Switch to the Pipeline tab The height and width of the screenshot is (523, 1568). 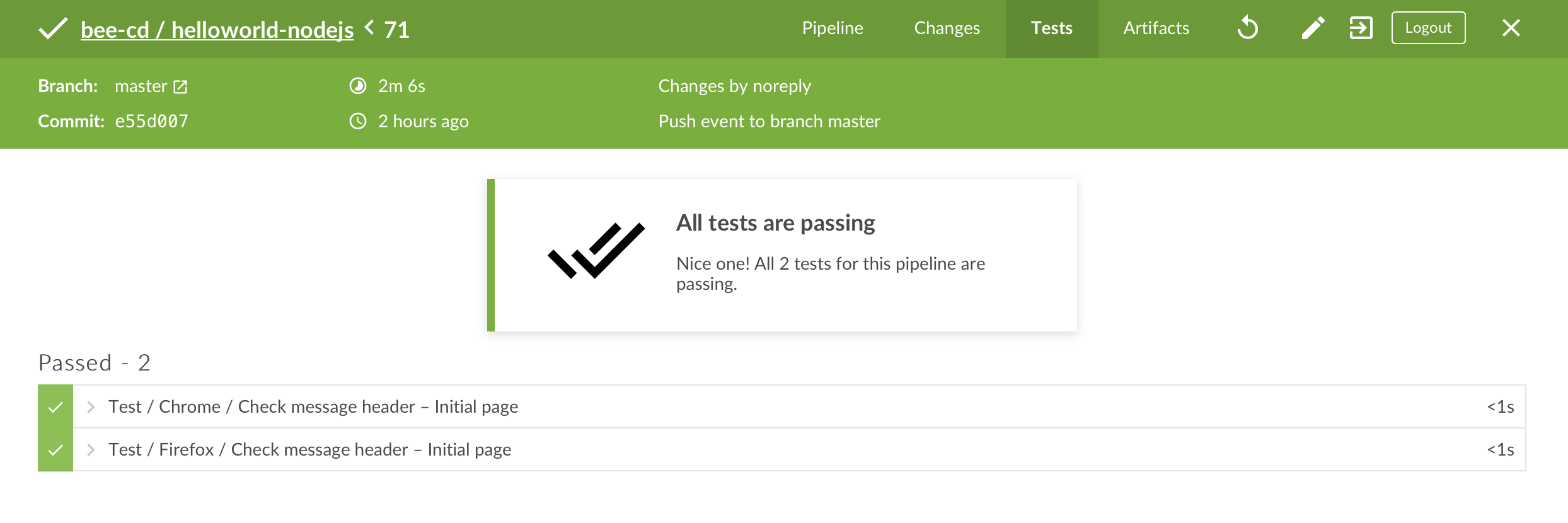click(833, 28)
